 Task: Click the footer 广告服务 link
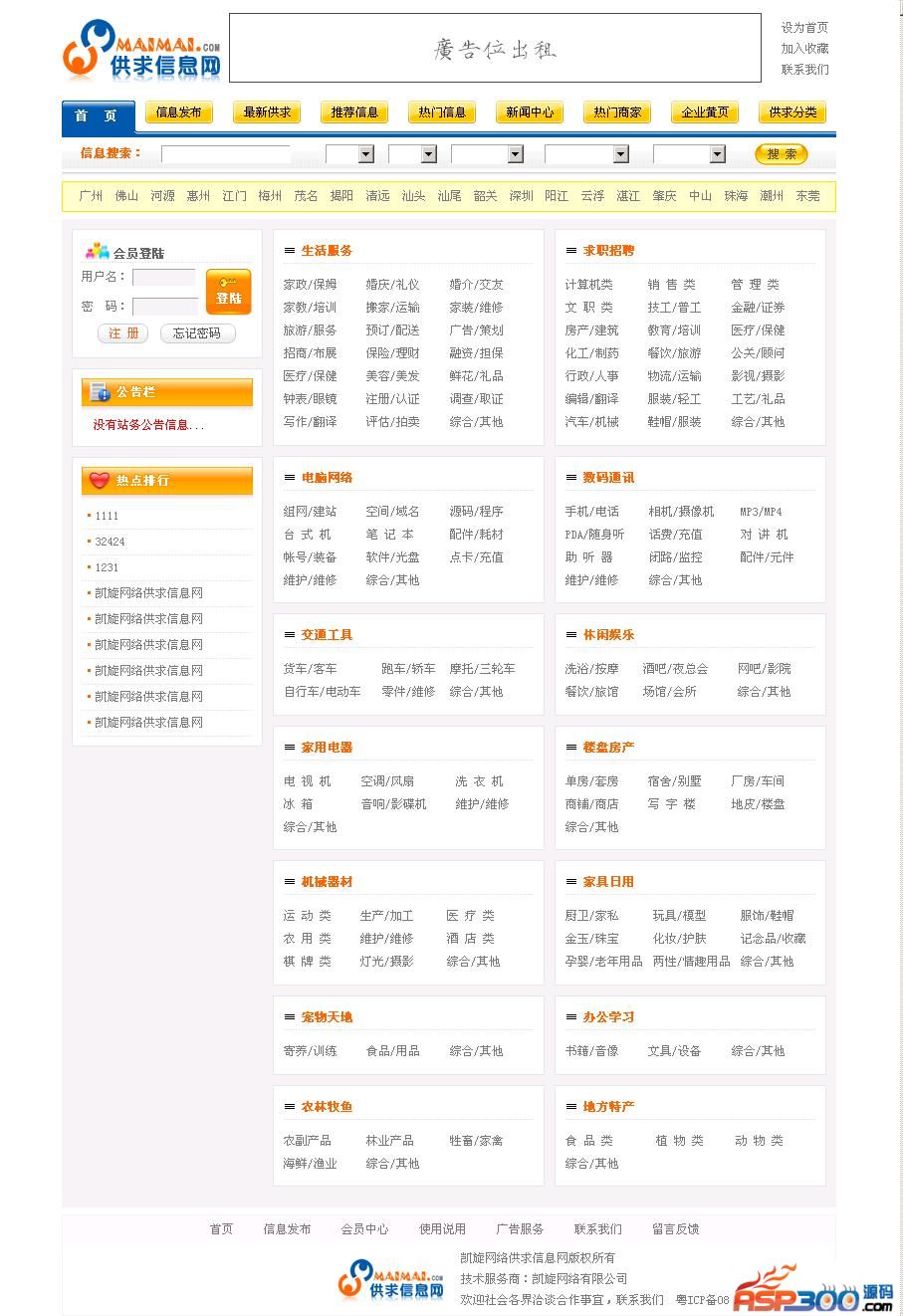[520, 1229]
